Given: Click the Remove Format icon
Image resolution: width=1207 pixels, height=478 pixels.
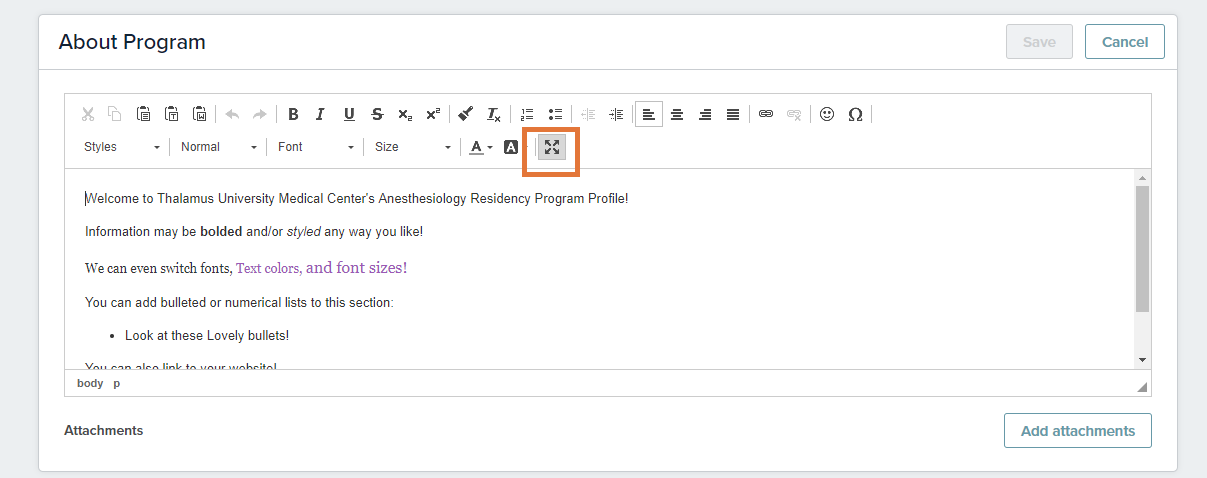Looking at the screenshot, I should 493,114.
